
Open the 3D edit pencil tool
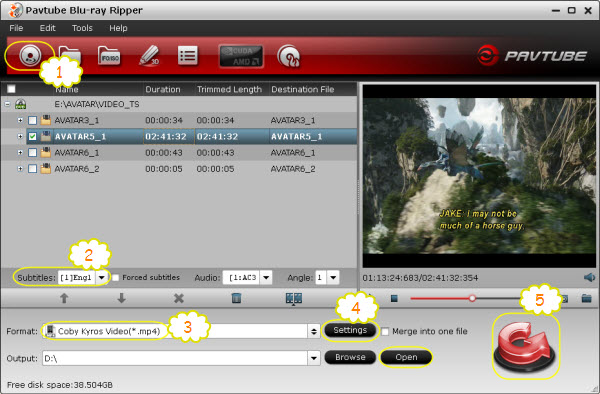(150, 56)
